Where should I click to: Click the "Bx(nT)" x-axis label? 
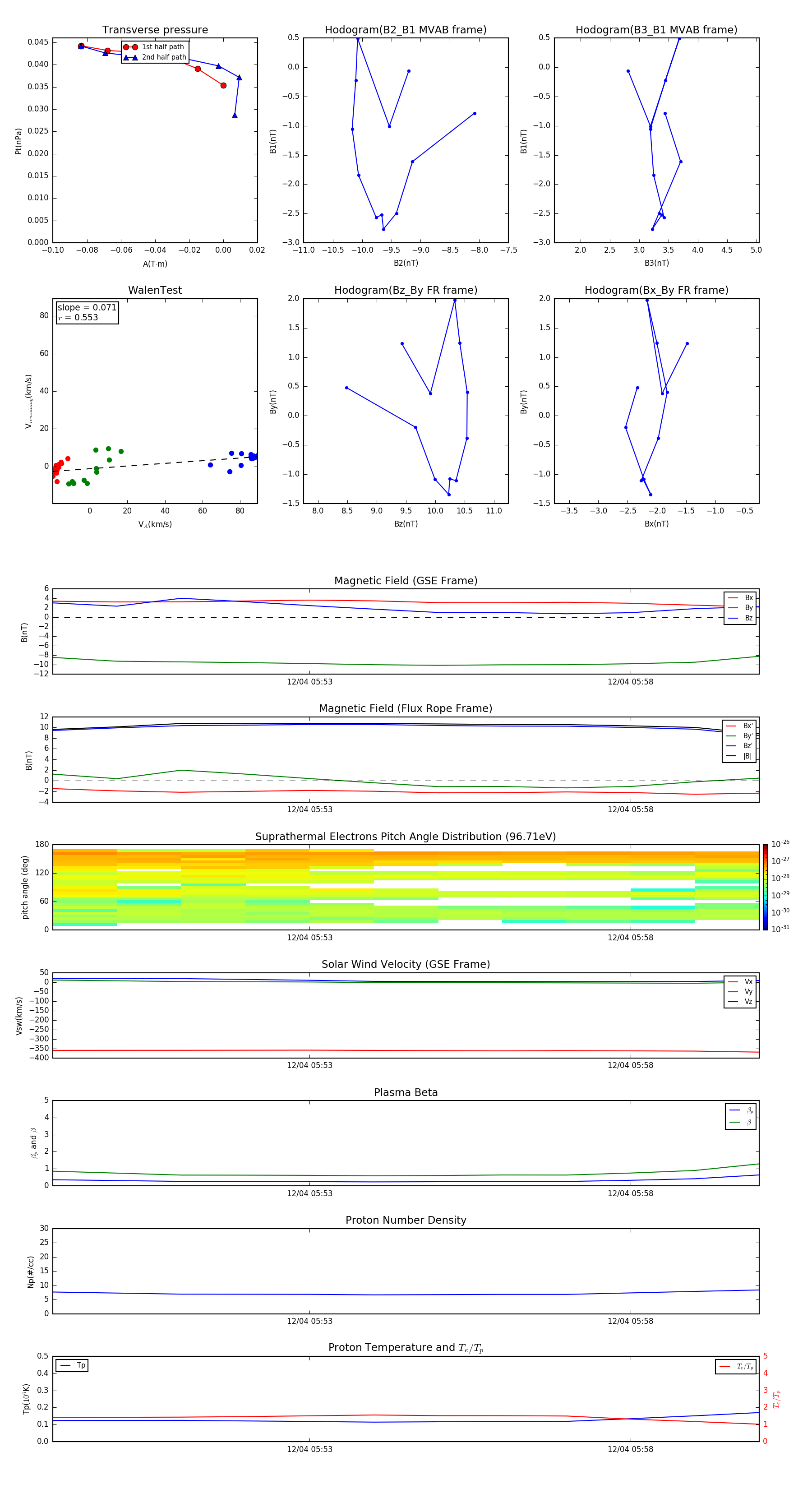(x=656, y=524)
